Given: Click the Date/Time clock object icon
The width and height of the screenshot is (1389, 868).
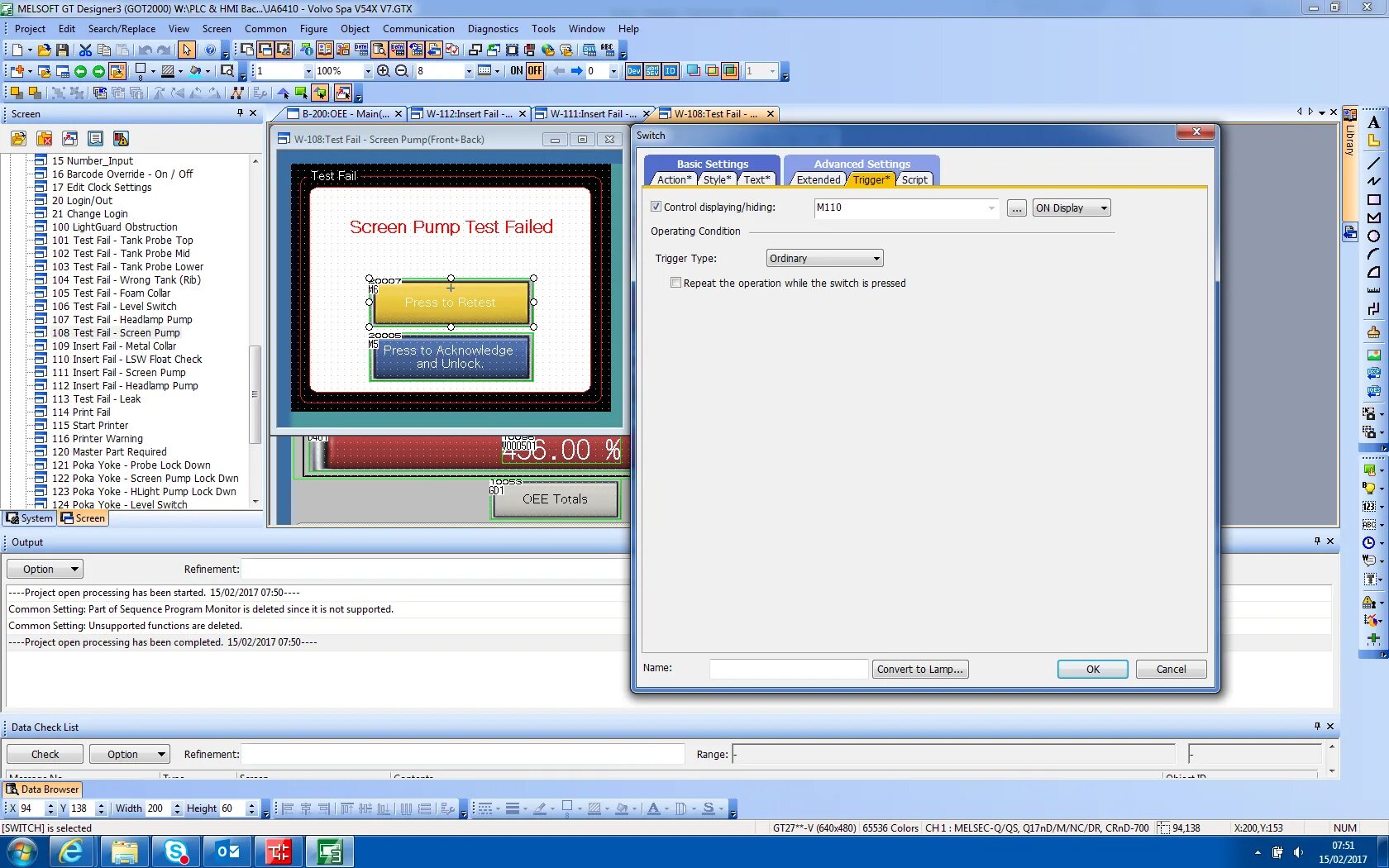Looking at the screenshot, I should pos(1369,543).
